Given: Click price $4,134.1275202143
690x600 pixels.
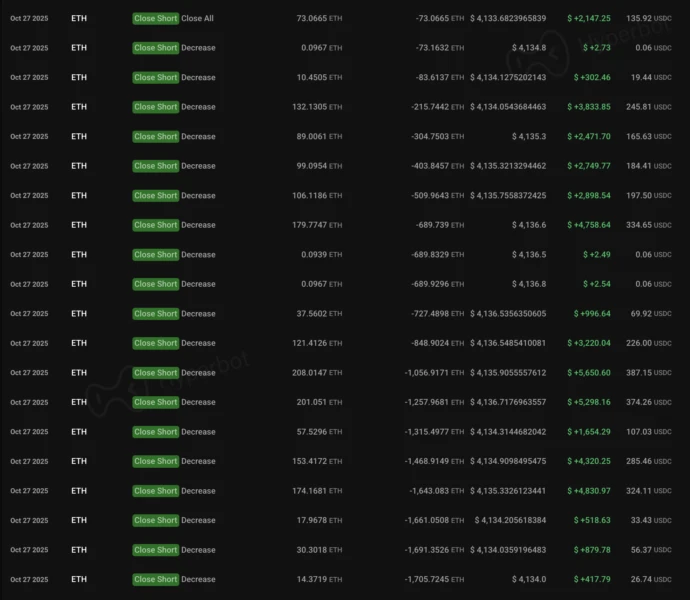Looking at the screenshot, I should [508, 77].
